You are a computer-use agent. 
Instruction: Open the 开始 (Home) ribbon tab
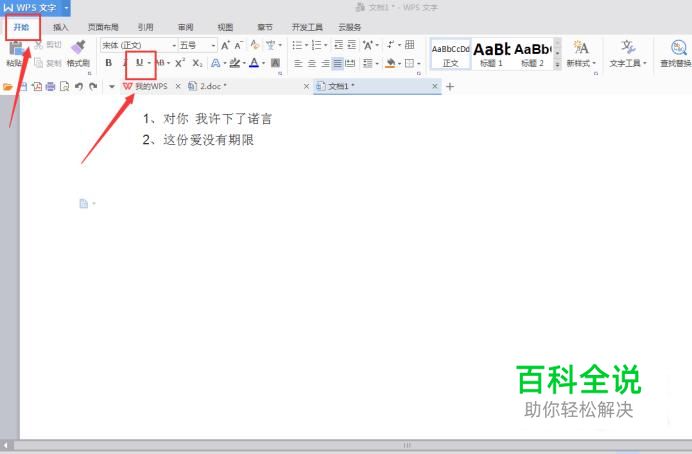[x=21, y=27]
